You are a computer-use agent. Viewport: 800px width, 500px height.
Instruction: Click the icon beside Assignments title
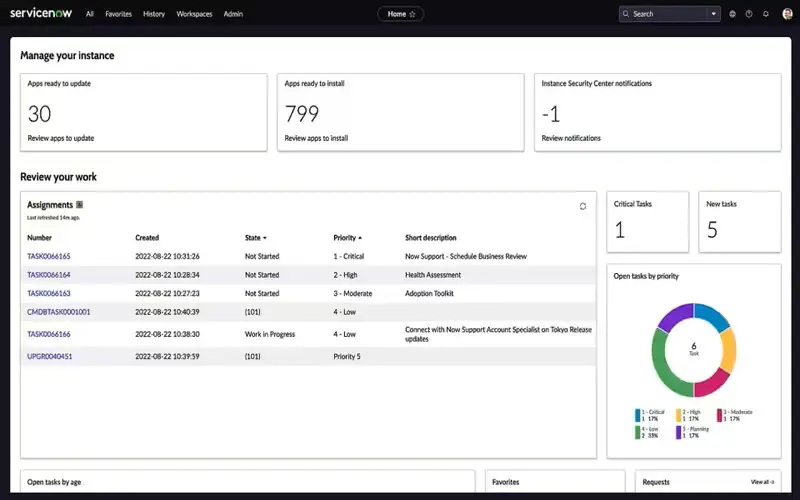coord(80,205)
